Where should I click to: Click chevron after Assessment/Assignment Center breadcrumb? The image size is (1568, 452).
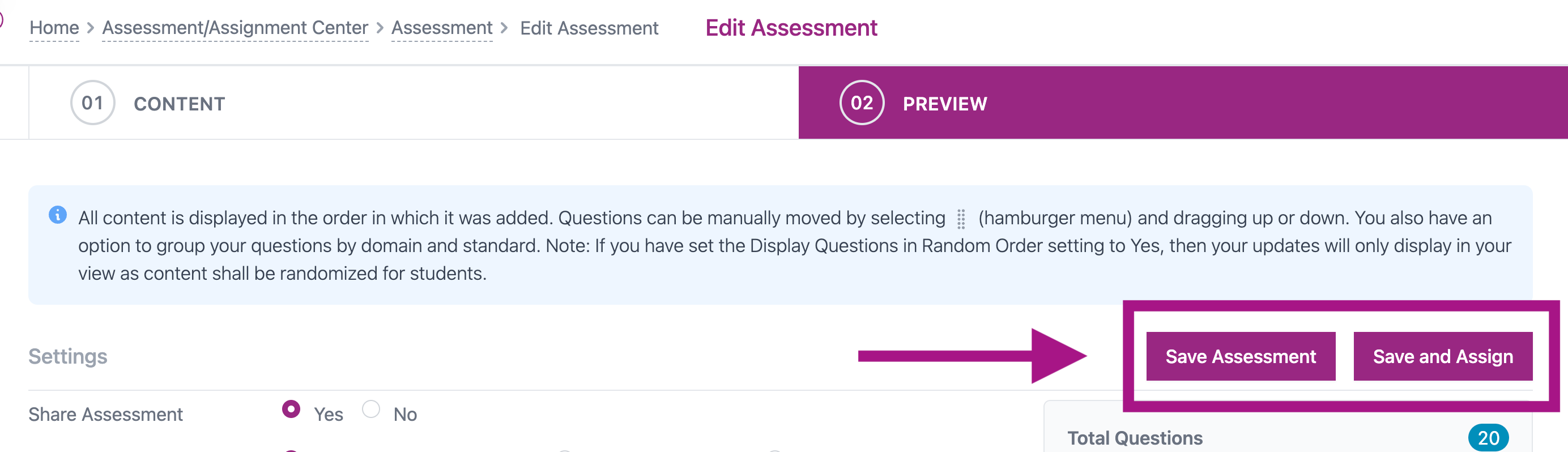pyautogui.click(x=380, y=28)
